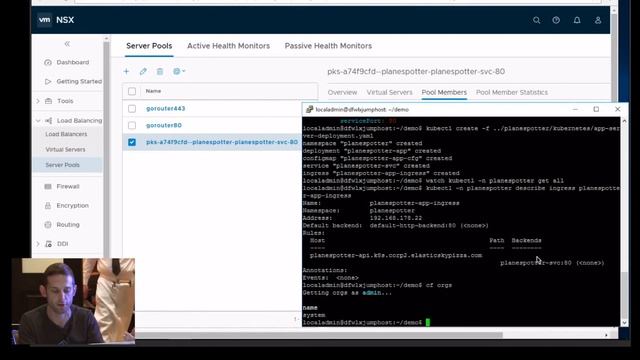
Task: Open Routing section label
Action: point(68,224)
